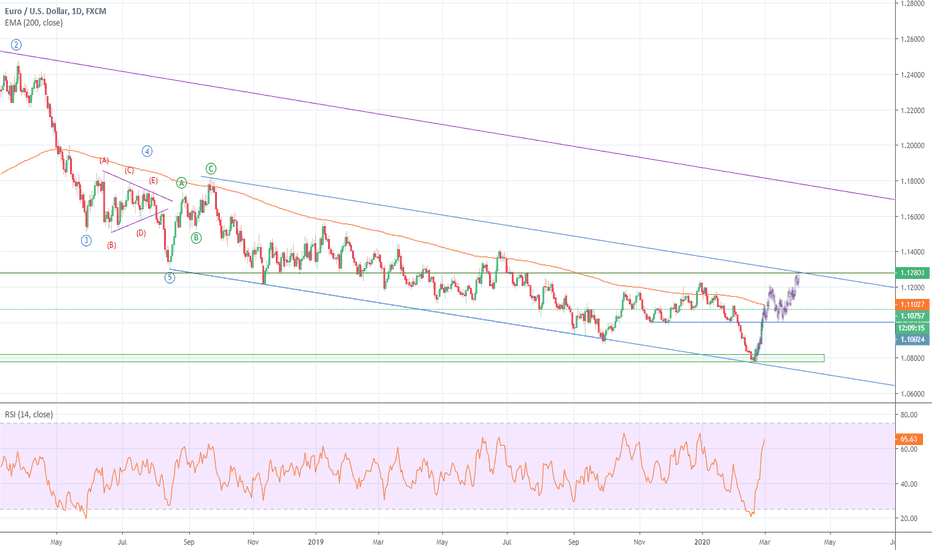The width and height of the screenshot is (932, 550).
Task: Click the blue circled wave 3 marker
Action: [87, 240]
